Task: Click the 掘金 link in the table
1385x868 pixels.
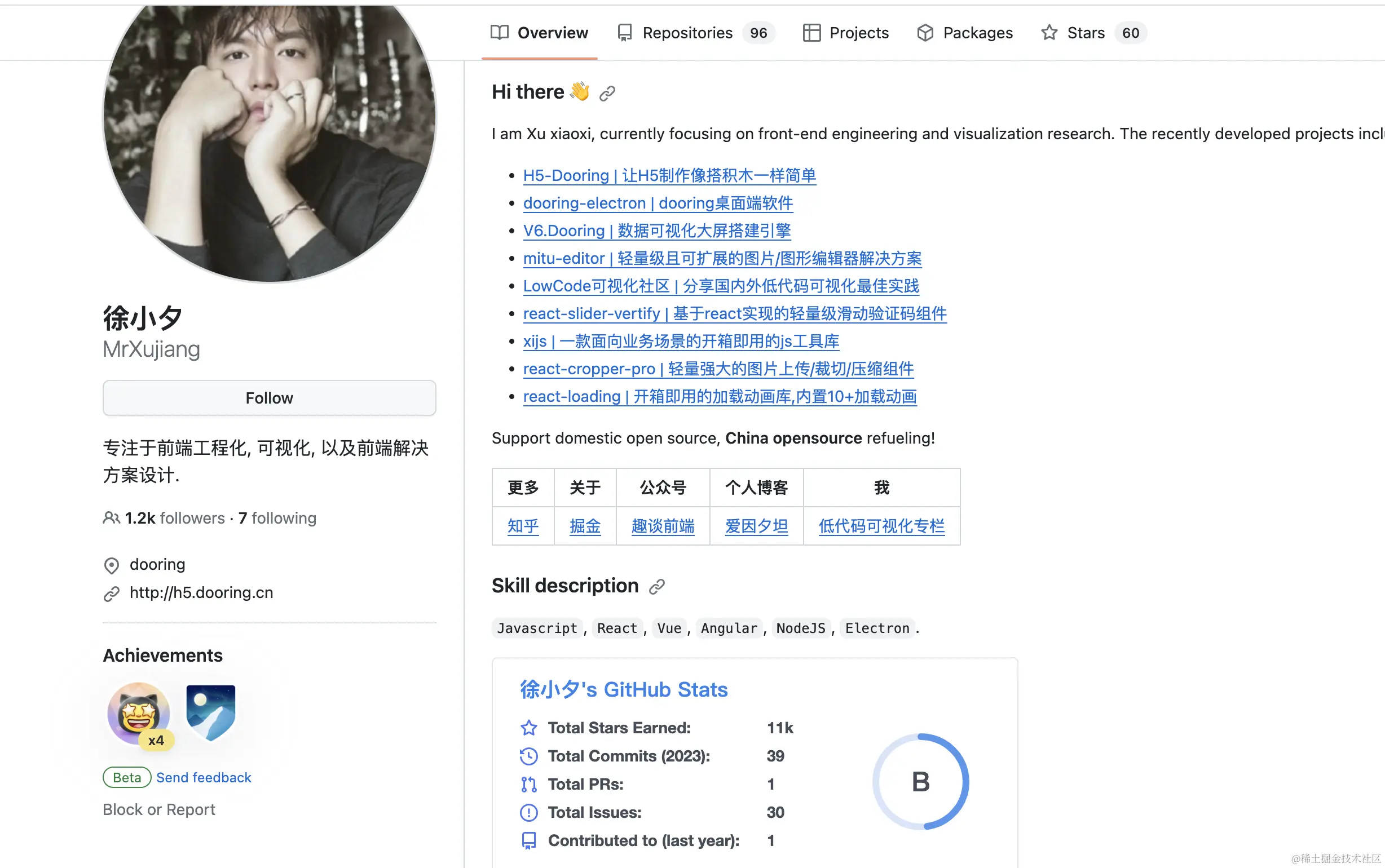Action: point(585,526)
